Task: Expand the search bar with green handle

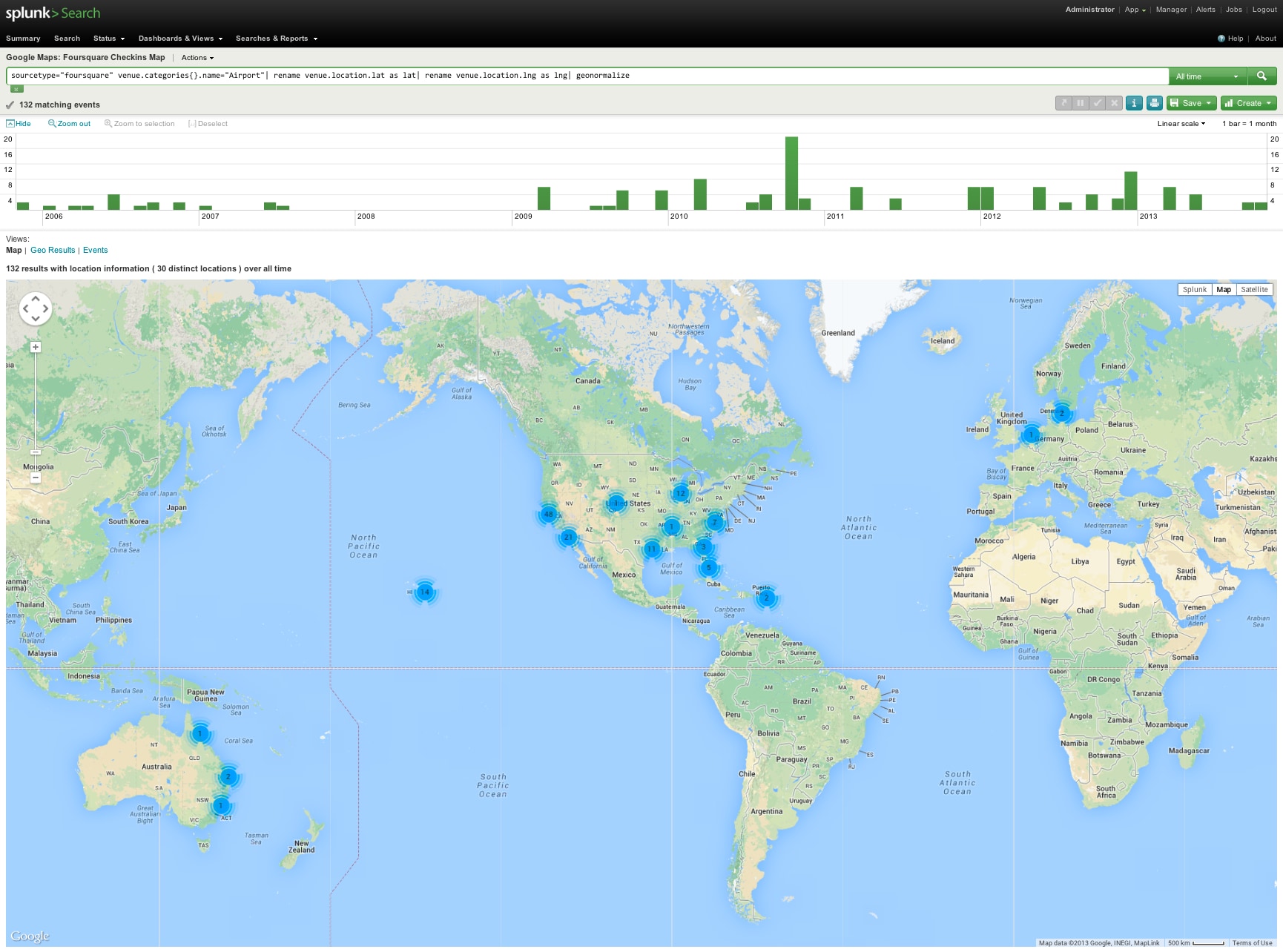Action: click(x=16, y=89)
